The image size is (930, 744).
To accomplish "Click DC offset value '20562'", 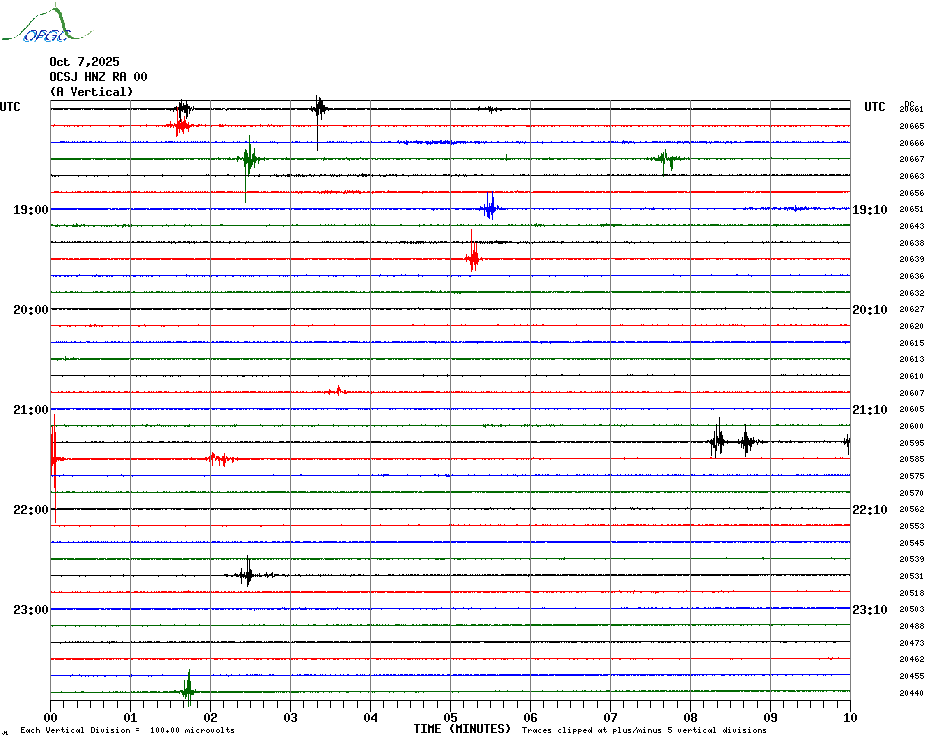I will [x=912, y=509].
